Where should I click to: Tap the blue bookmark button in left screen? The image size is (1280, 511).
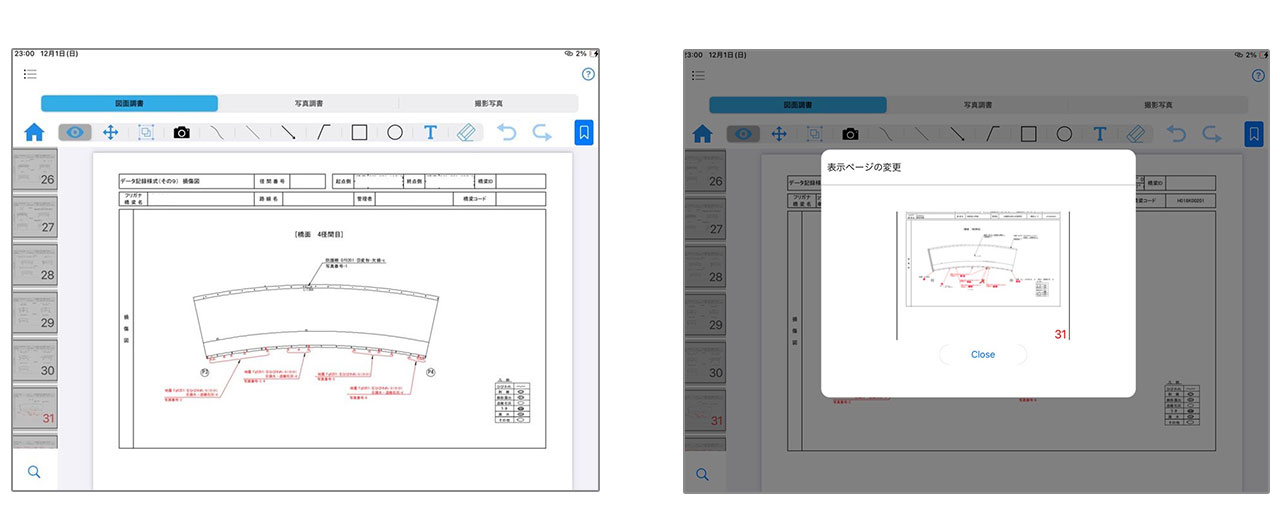click(x=583, y=132)
